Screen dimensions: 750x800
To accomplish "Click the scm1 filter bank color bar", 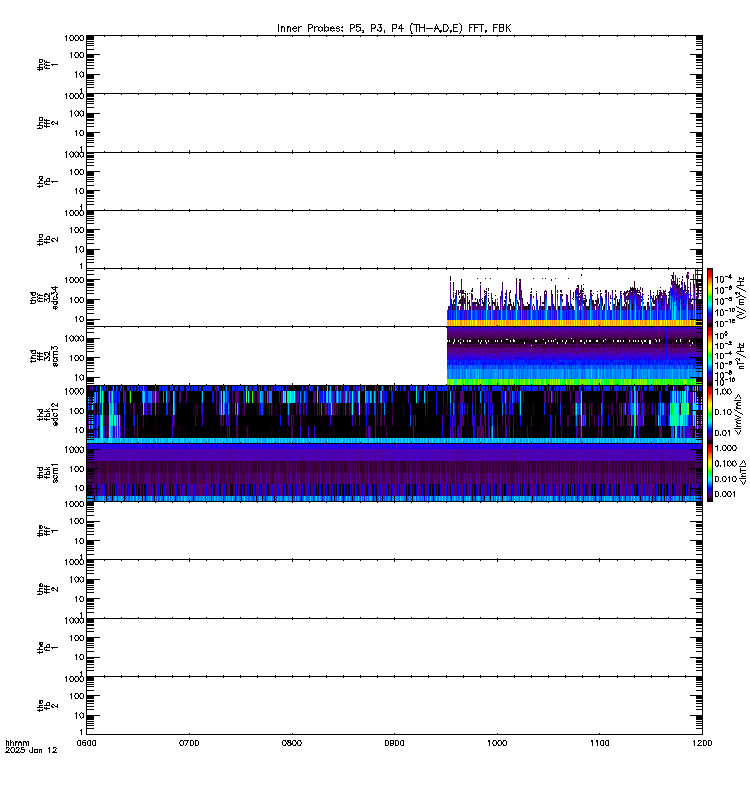I will [x=710, y=472].
